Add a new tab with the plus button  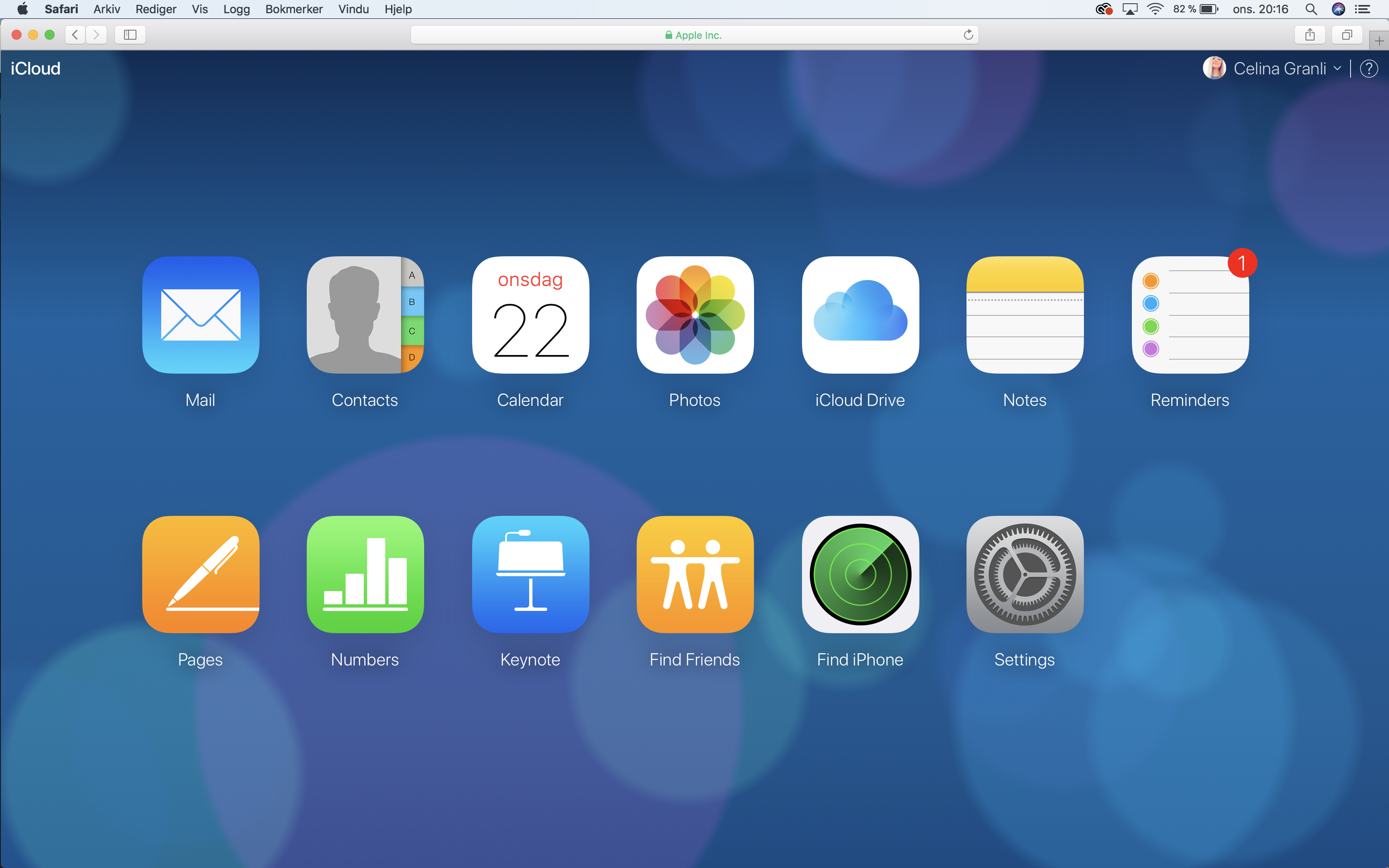point(1379,41)
